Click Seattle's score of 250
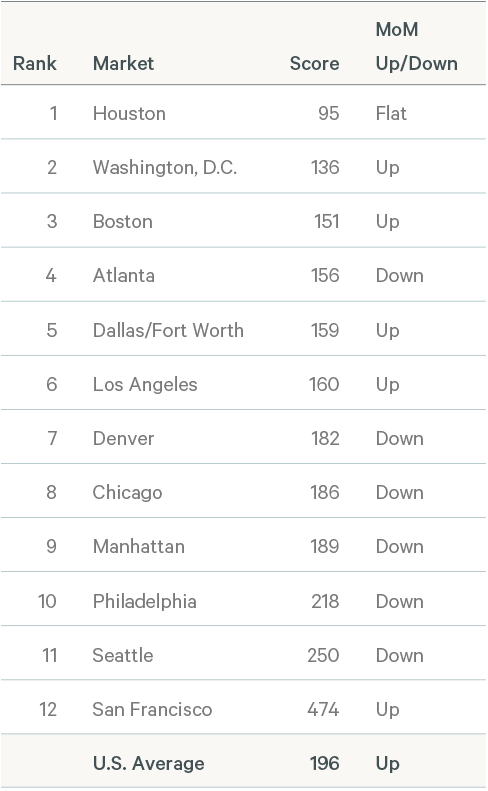Image resolution: width=488 pixels, height=791 pixels. [x=323, y=655]
